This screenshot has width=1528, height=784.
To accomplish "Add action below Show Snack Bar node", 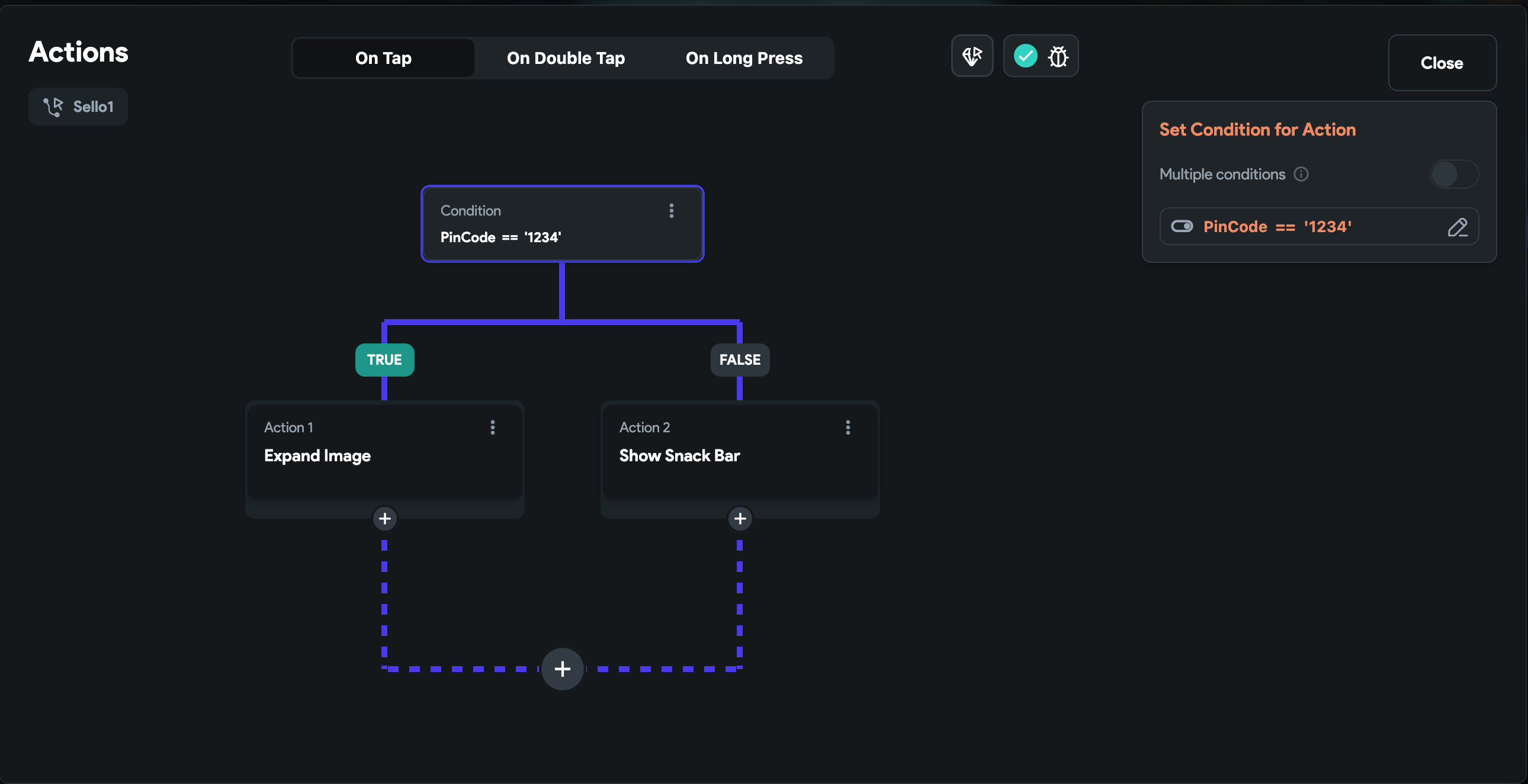I will pyautogui.click(x=740, y=519).
